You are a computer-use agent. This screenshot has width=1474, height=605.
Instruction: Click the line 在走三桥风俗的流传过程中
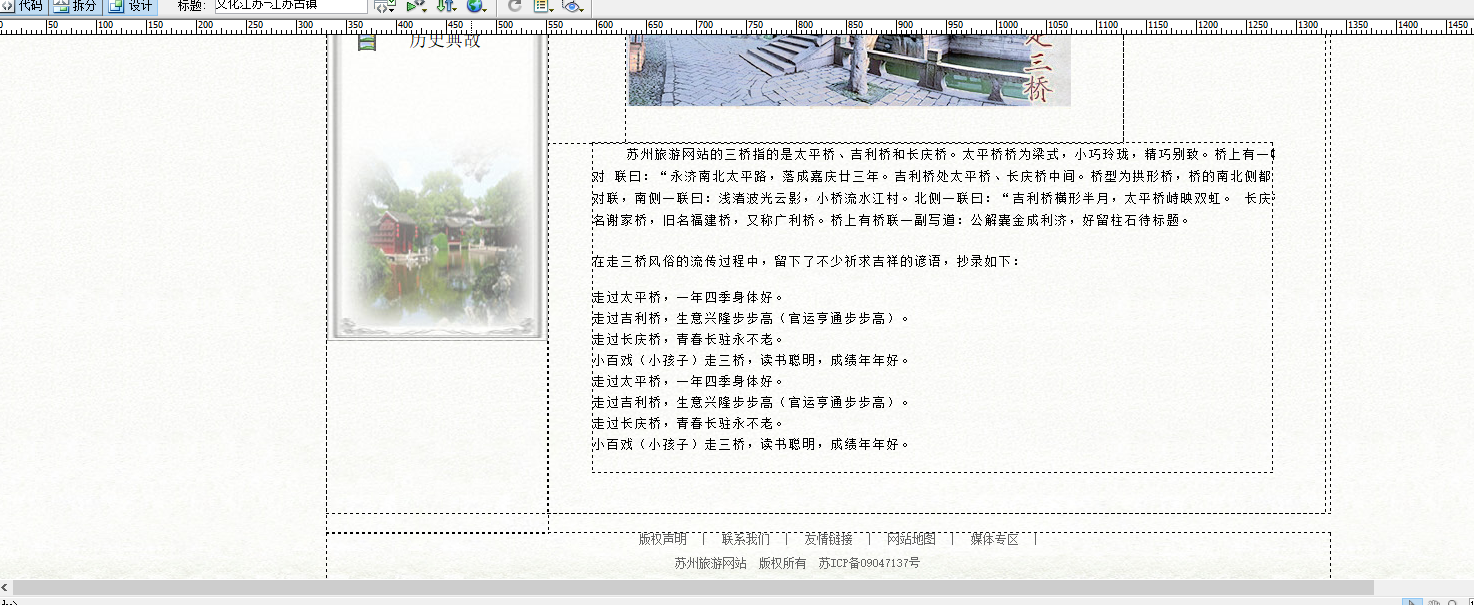tap(806, 262)
